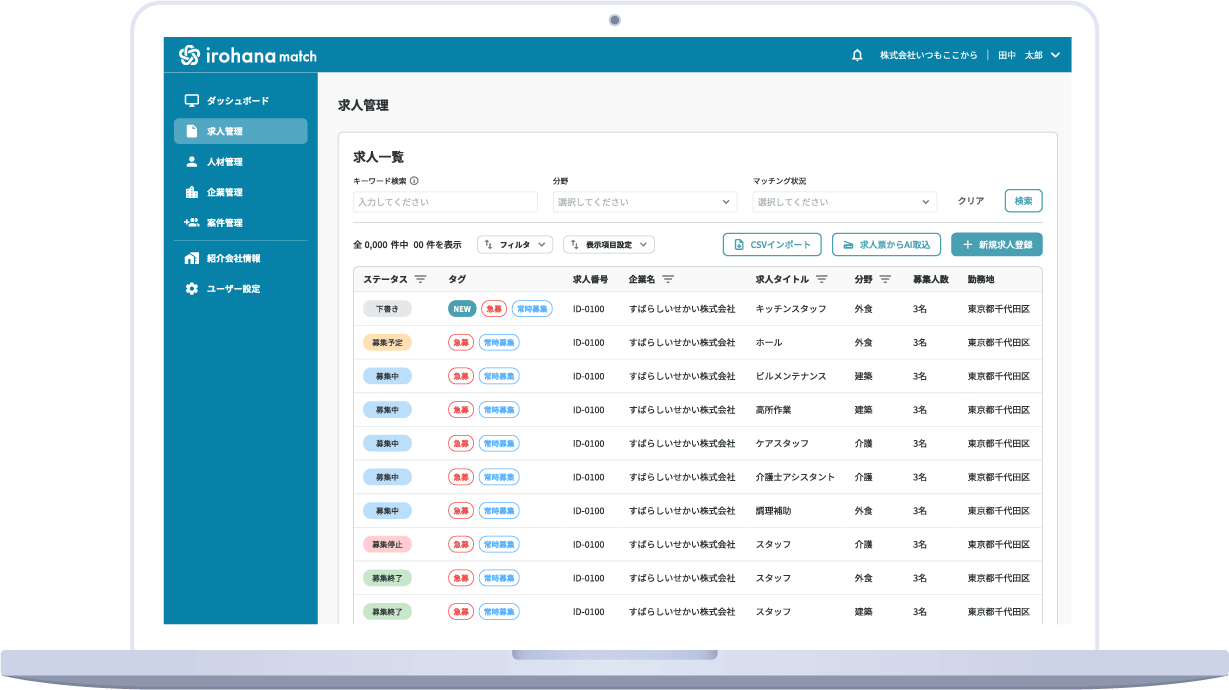
Task: Expand the マッチング状況 dropdown
Action: pyautogui.click(x=845, y=202)
